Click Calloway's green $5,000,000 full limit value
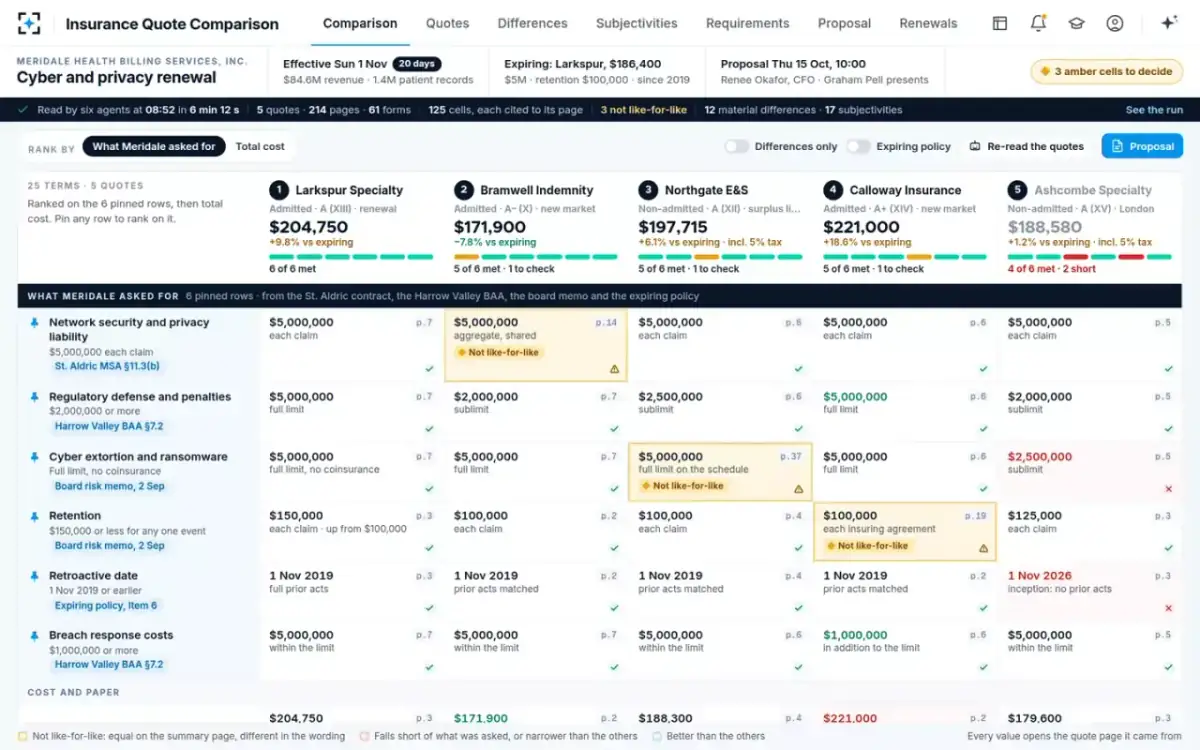 click(855, 397)
